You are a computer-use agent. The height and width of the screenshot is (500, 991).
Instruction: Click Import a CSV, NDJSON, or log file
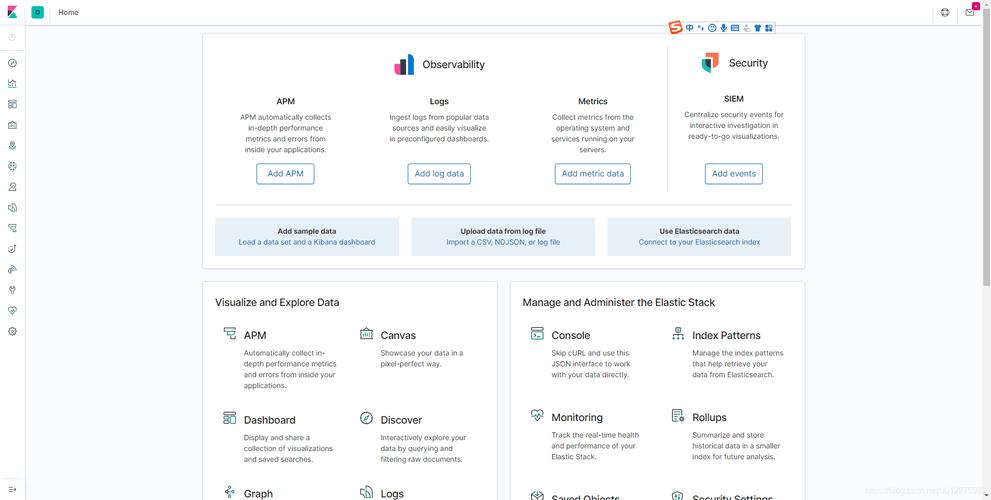pos(503,242)
